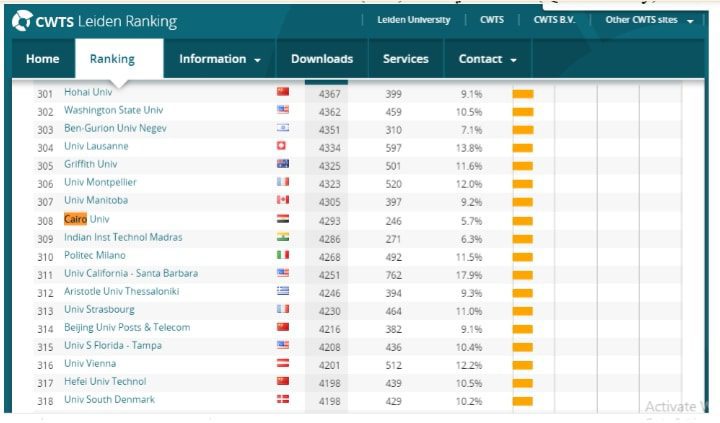Click value 4293 in Cairo Univ row
This screenshot has width=720, height=423.
[330, 221]
